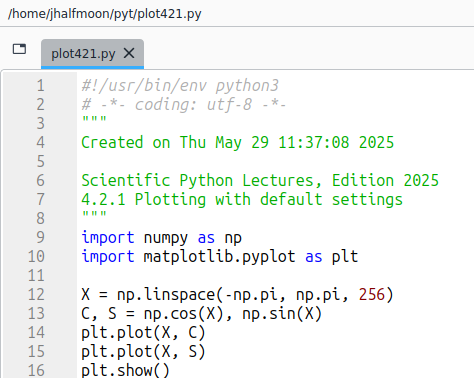The image size is (474, 378).
Task: Click the '4.2.1 Plotting with default settings' line
Action: click(242, 200)
